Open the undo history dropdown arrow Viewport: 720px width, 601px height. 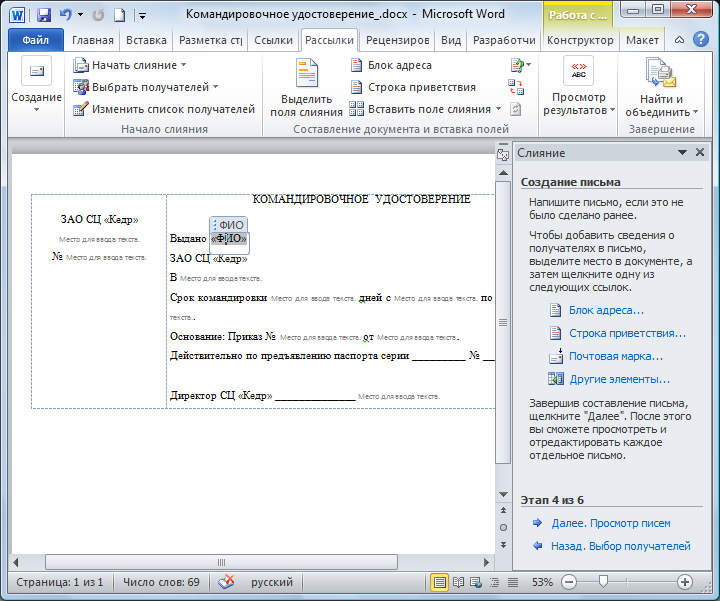tap(80, 15)
